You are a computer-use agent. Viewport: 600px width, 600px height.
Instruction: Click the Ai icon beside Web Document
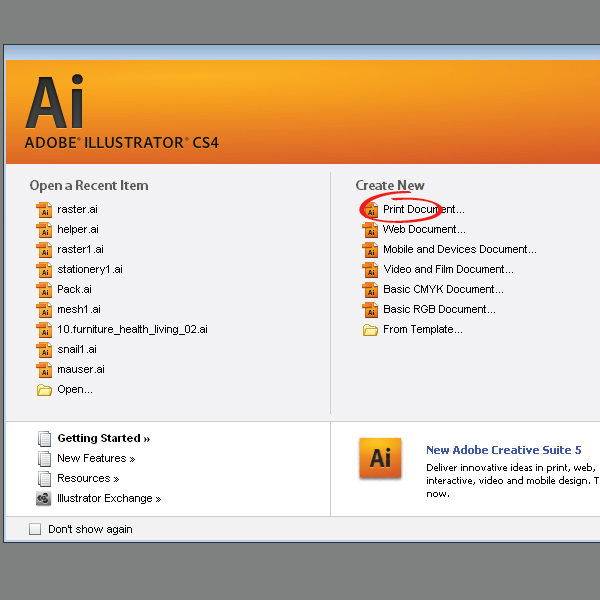click(370, 230)
